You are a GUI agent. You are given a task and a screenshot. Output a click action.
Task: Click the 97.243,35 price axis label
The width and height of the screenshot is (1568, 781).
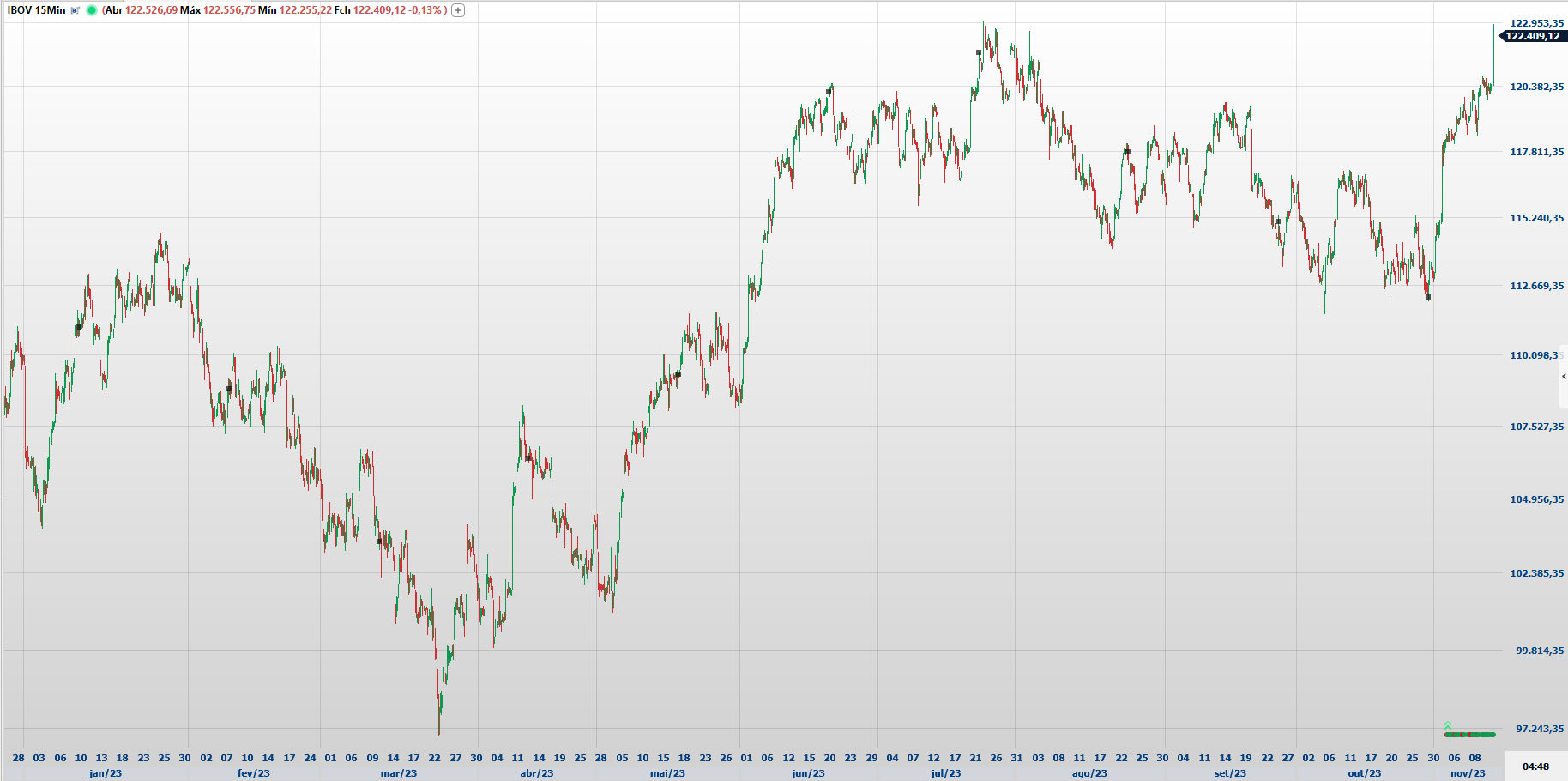1539,729
